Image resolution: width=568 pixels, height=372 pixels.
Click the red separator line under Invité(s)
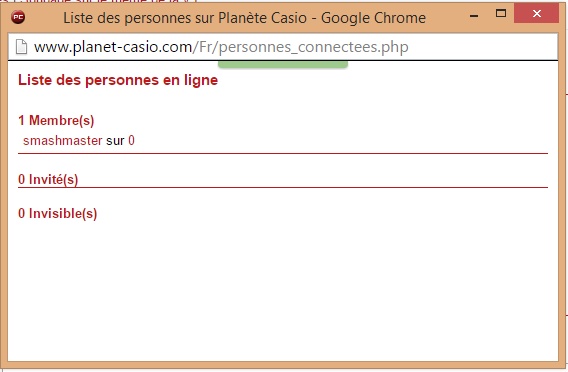[283, 187]
